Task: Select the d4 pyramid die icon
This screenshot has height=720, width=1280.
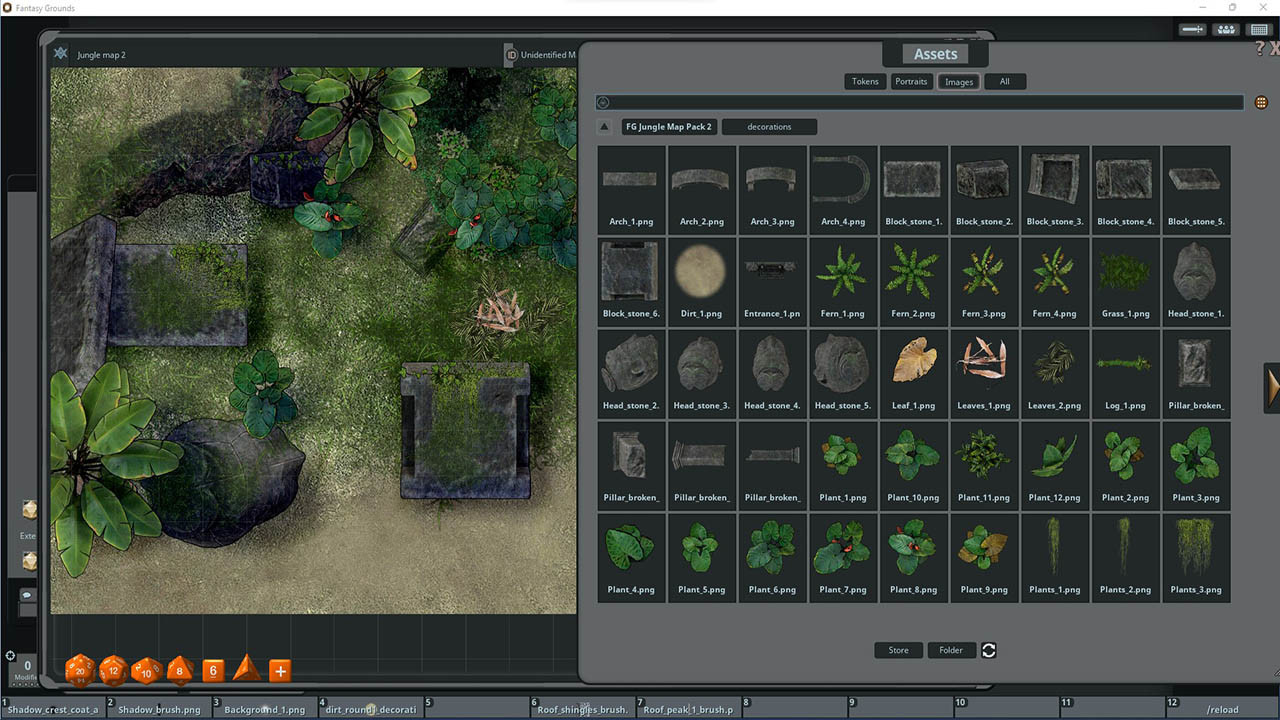Action: tap(246, 669)
